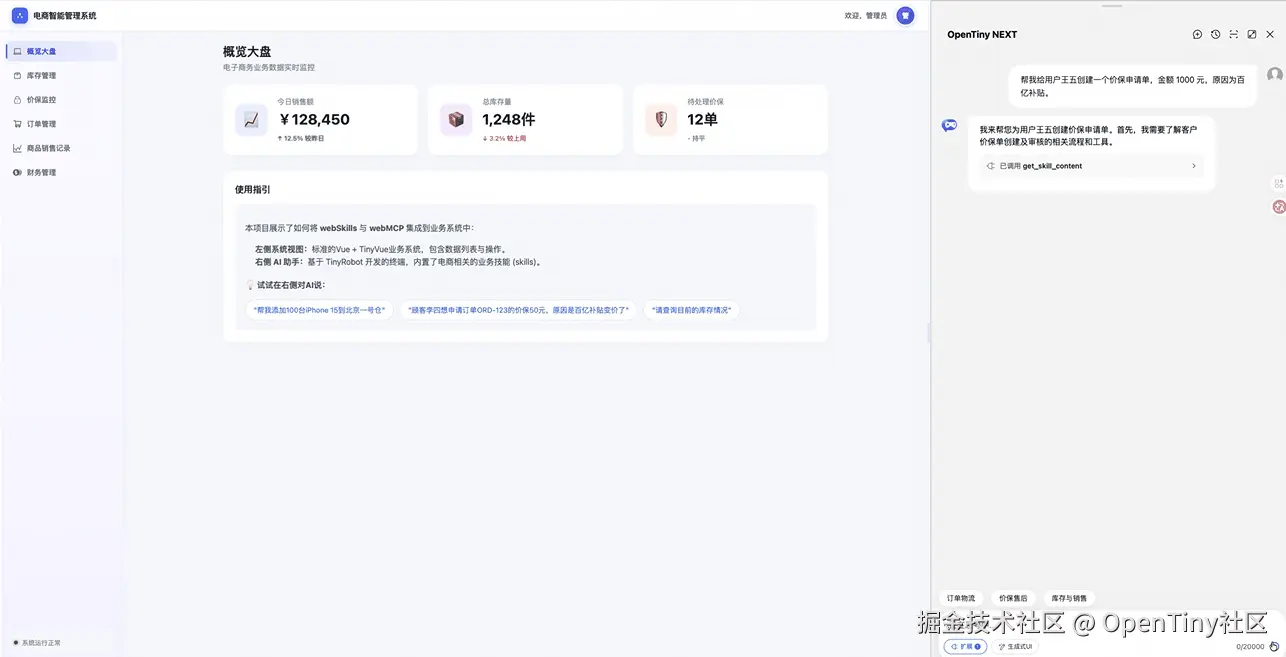Open 商品销售记录 in the sidebar
The width and height of the screenshot is (1286, 657).
[47, 147]
